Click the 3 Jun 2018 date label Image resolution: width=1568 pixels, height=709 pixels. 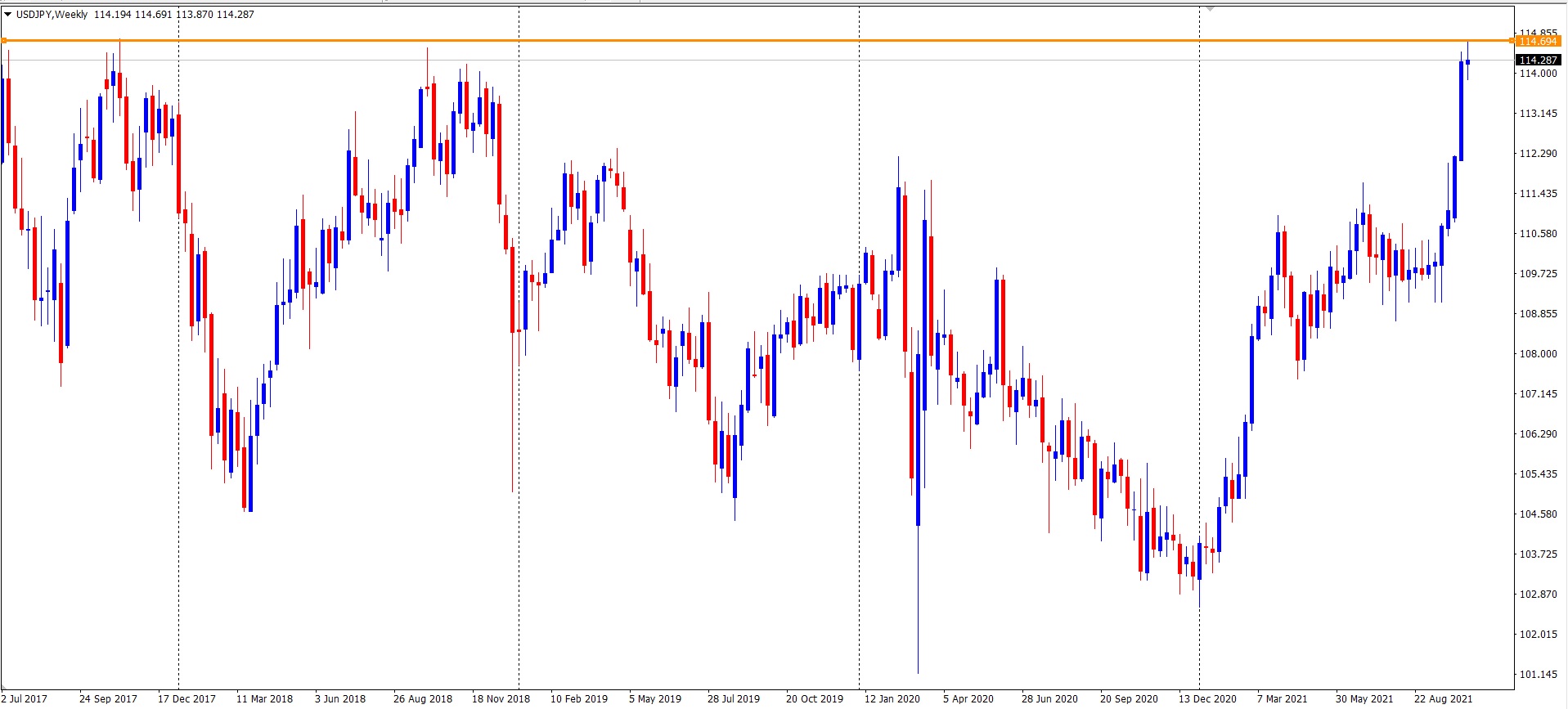(340, 698)
